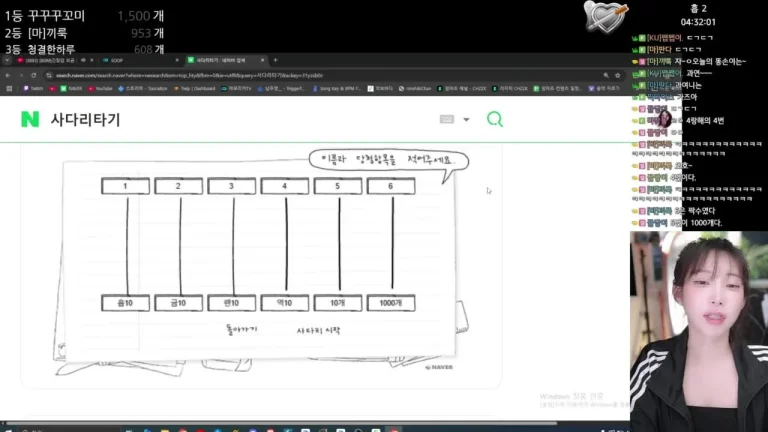Open new browser tab with plus icon
768x432 pixels.
[275, 60]
